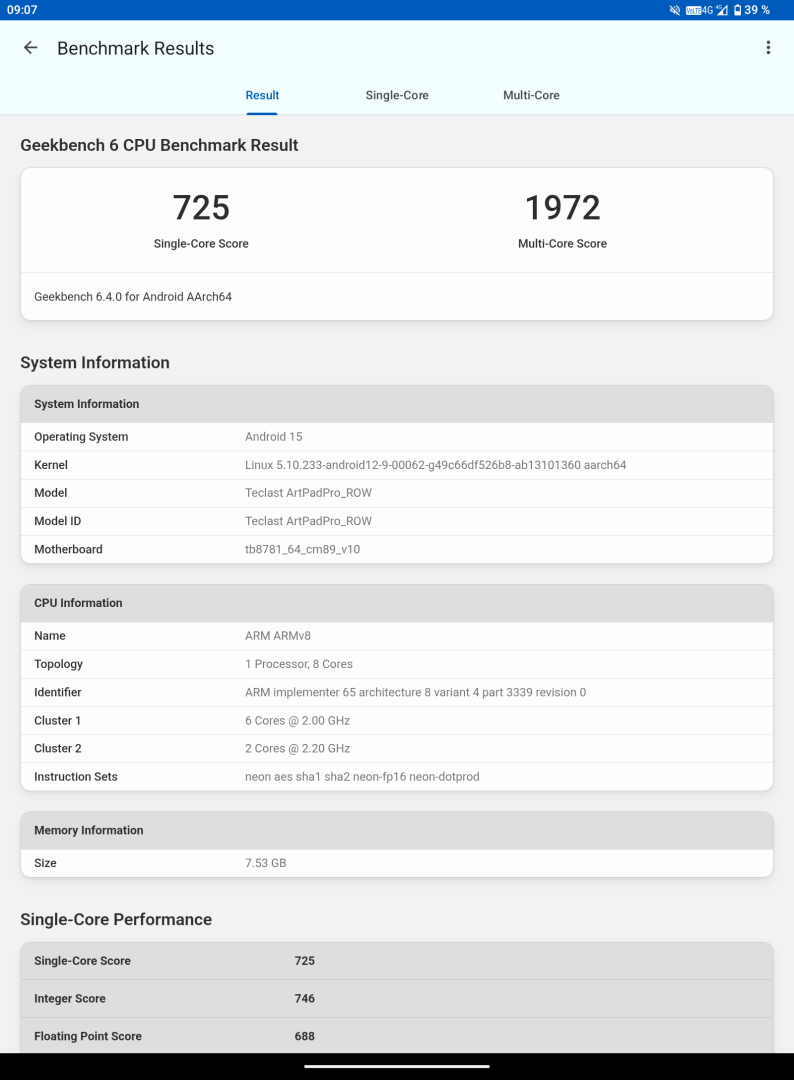Tap the cellular signal strength icon
Screen dimensions: 794x1080
(722, 10)
